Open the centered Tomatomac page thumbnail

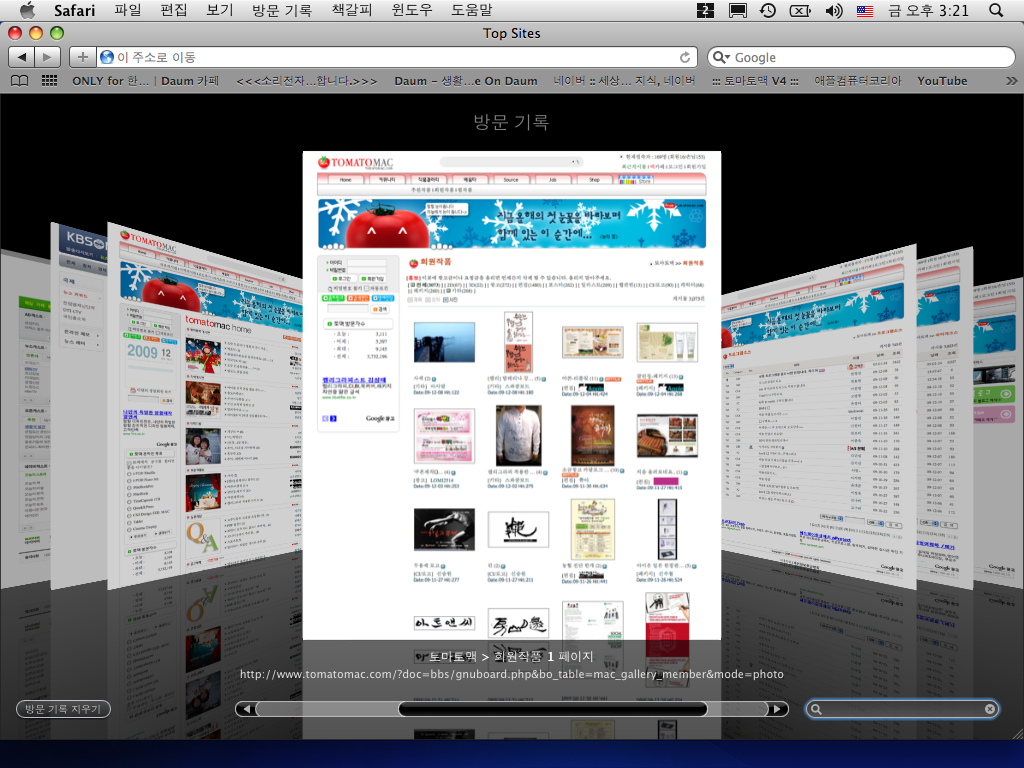(511, 395)
